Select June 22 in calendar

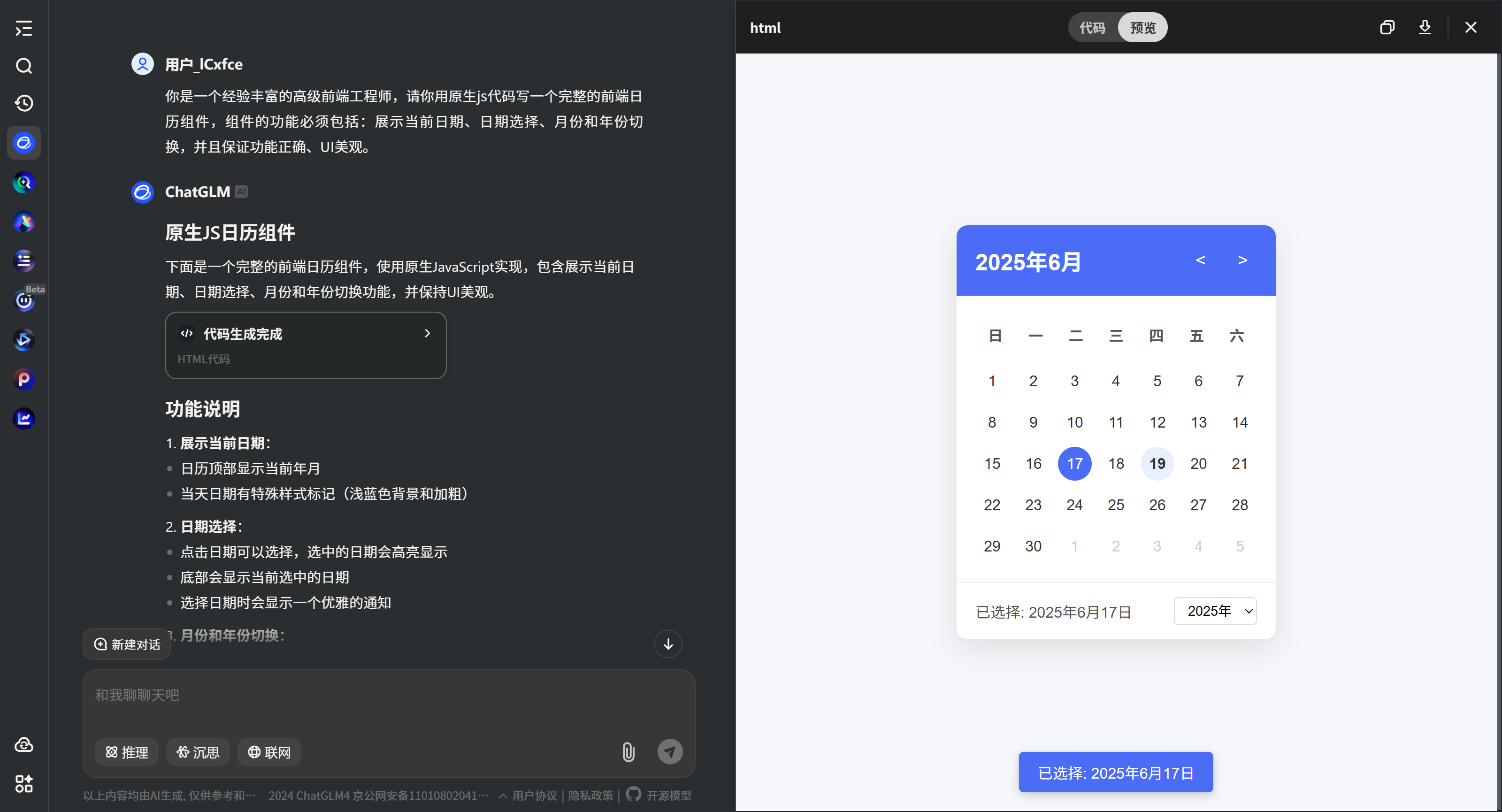tap(992, 505)
